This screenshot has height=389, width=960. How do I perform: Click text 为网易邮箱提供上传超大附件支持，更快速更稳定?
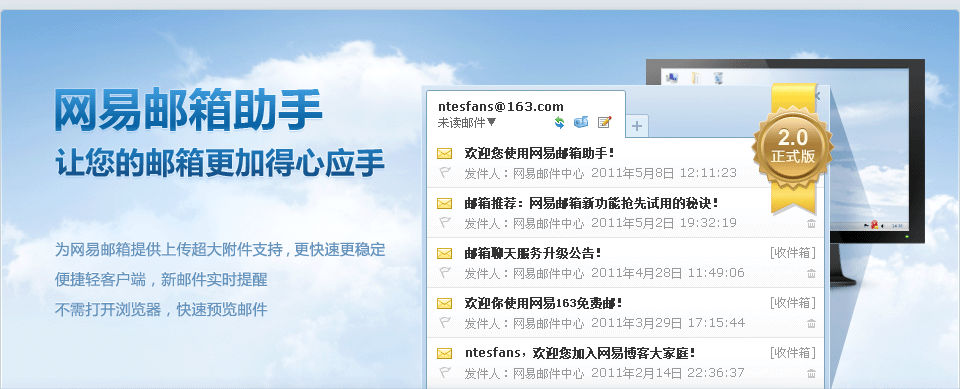(x=220, y=250)
